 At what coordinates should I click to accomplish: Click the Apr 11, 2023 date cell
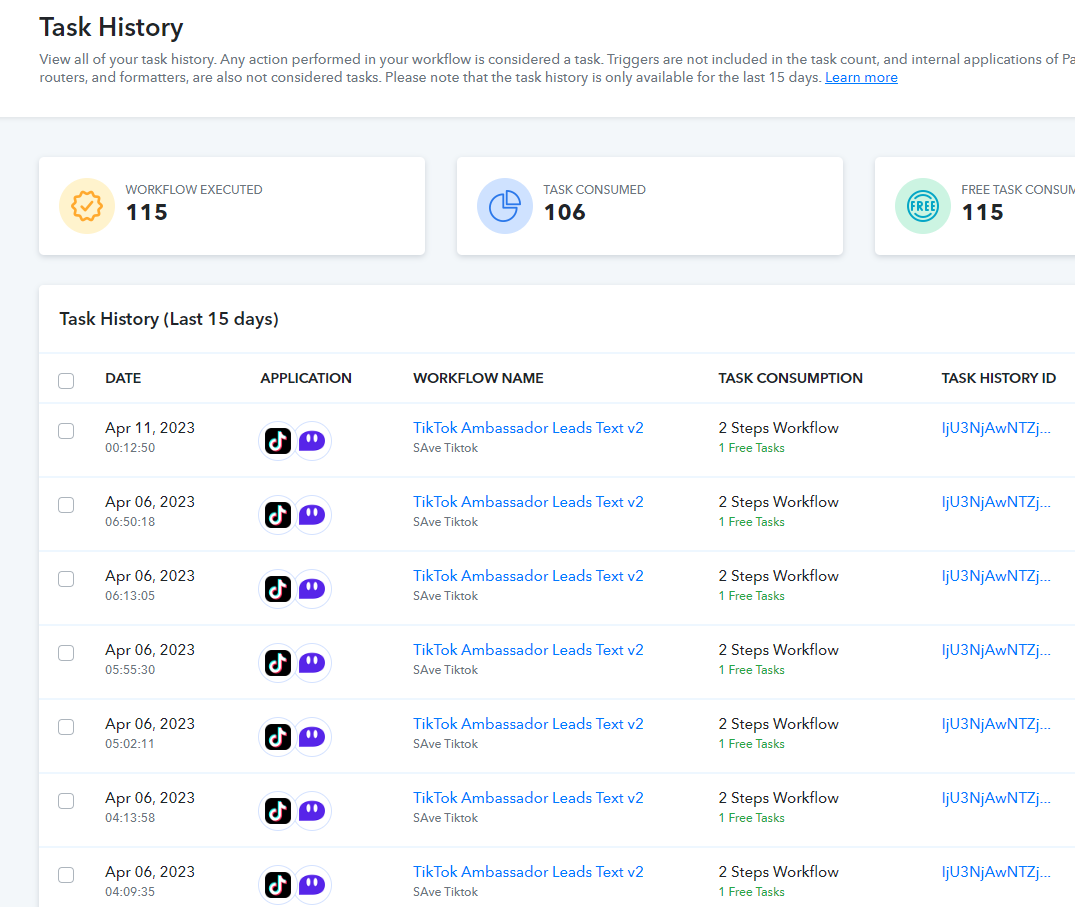tap(150, 428)
